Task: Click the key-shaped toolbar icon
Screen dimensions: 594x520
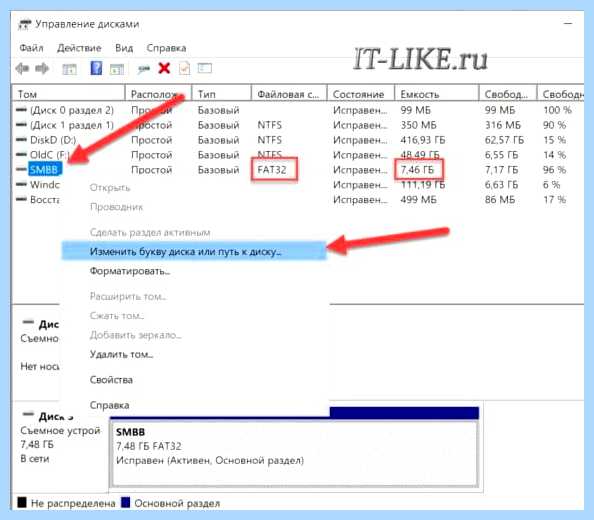Action: click(x=144, y=69)
